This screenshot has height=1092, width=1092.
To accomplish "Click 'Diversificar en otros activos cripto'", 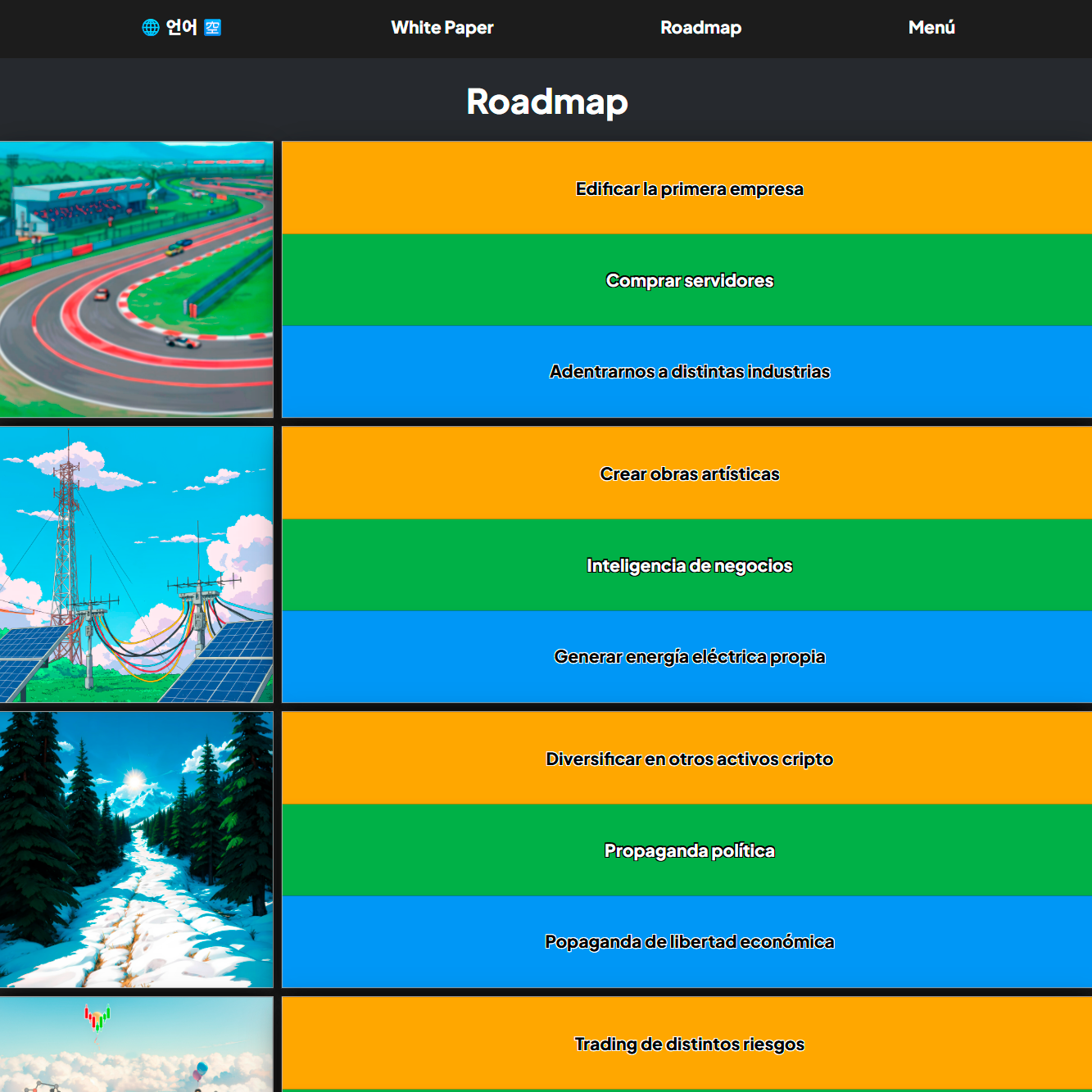I will click(x=689, y=759).
